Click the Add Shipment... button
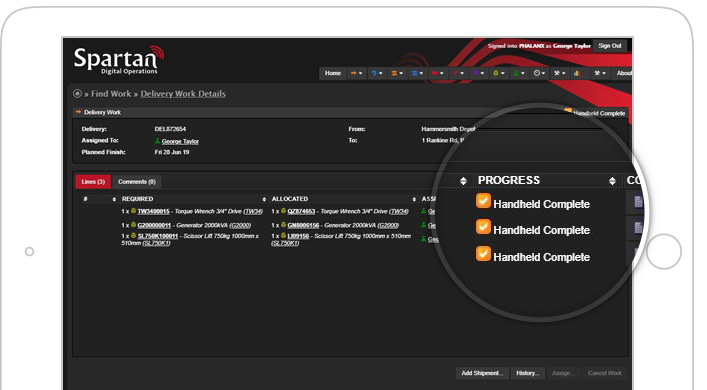The width and height of the screenshot is (707, 390). [482, 373]
